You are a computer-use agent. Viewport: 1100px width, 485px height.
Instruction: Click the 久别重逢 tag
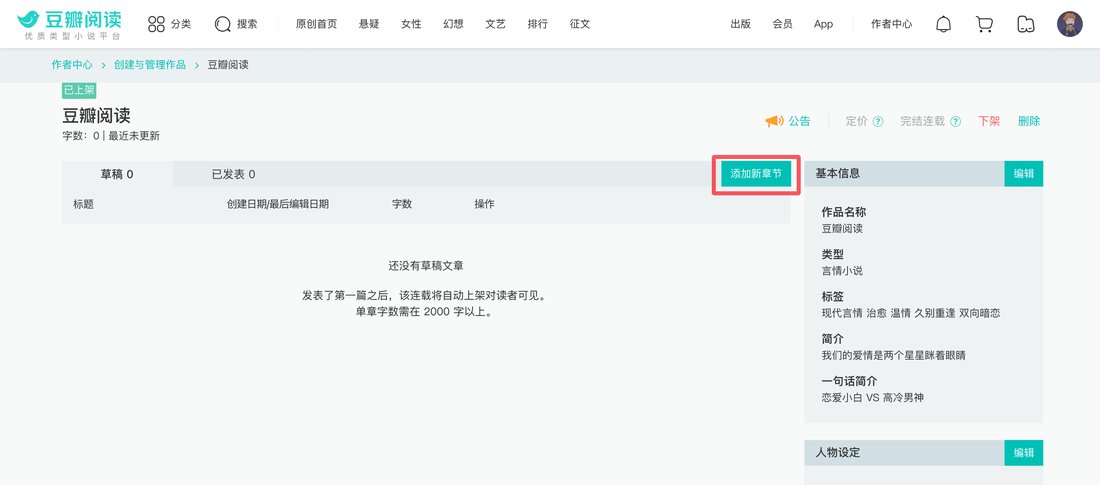(x=934, y=313)
